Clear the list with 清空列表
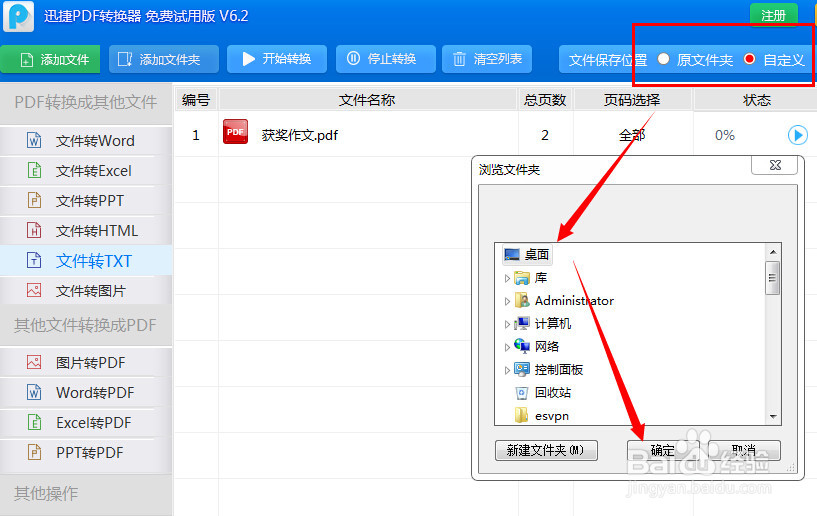This screenshot has width=817, height=516. coord(487,59)
